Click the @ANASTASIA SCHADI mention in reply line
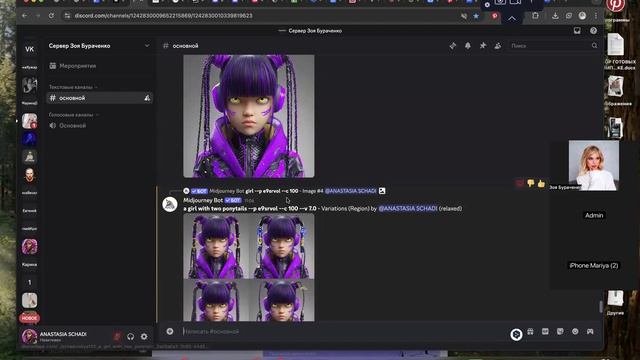This screenshot has height=360, width=640. tap(350, 191)
